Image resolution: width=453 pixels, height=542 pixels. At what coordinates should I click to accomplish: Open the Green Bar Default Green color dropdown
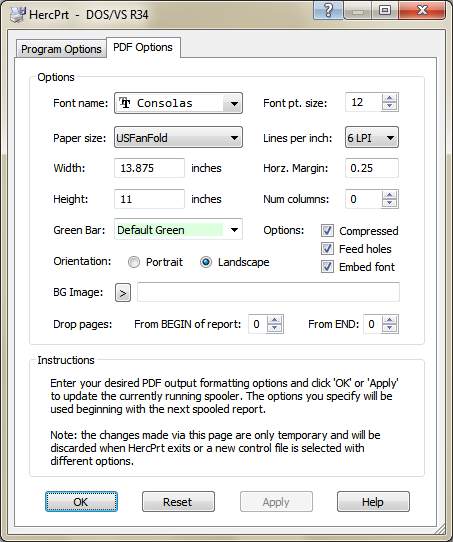[x=178, y=230]
